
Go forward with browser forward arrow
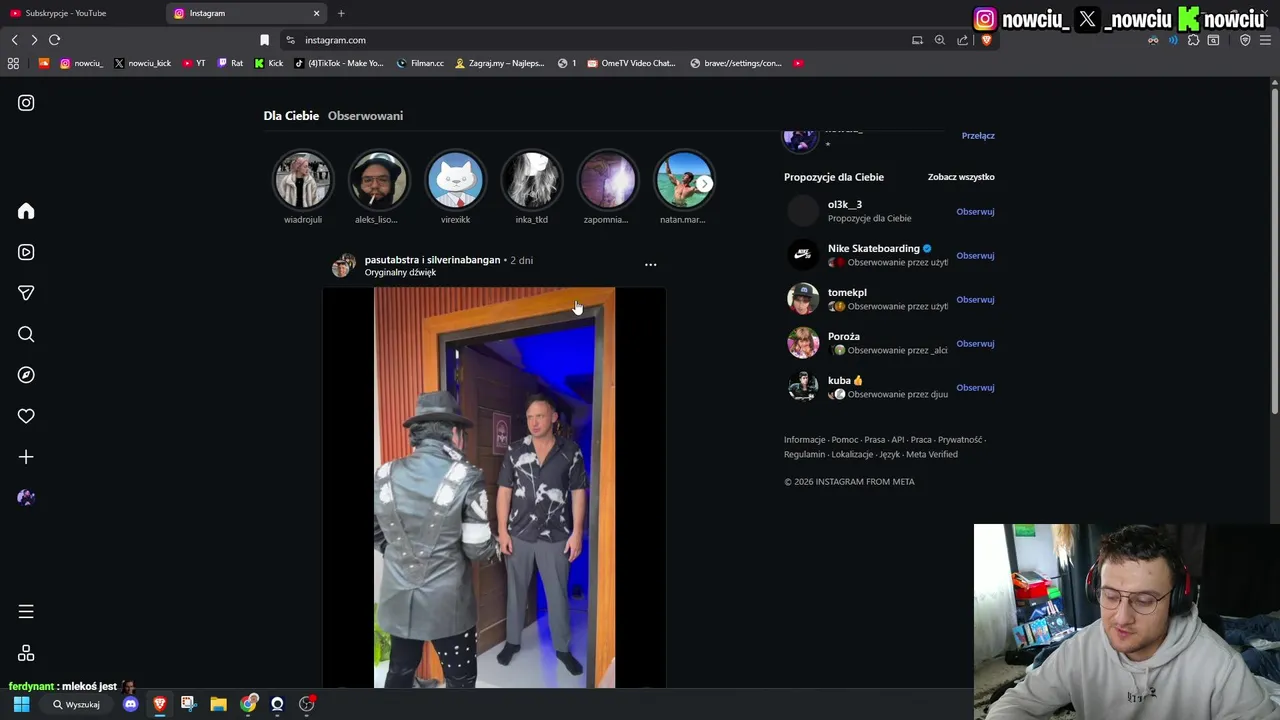pyautogui.click(x=34, y=40)
